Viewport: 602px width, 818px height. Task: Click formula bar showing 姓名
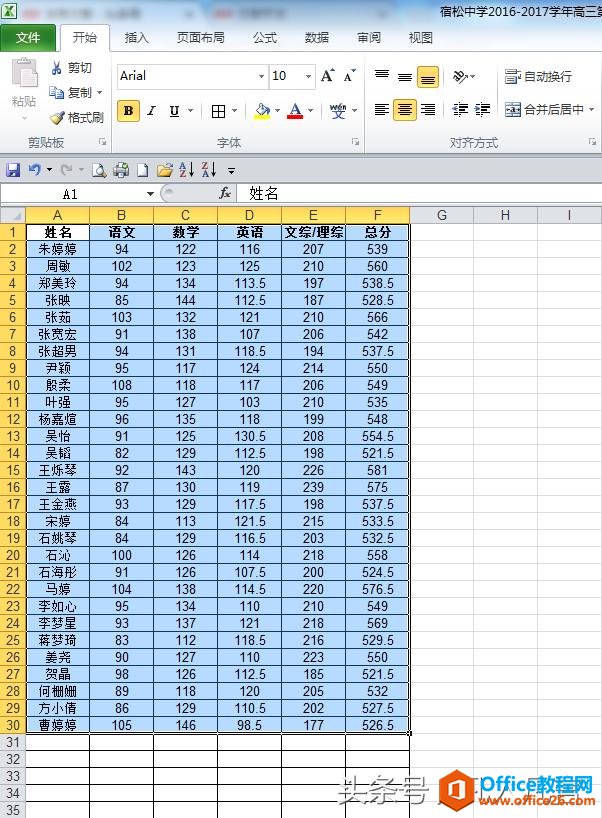(419, 194)
